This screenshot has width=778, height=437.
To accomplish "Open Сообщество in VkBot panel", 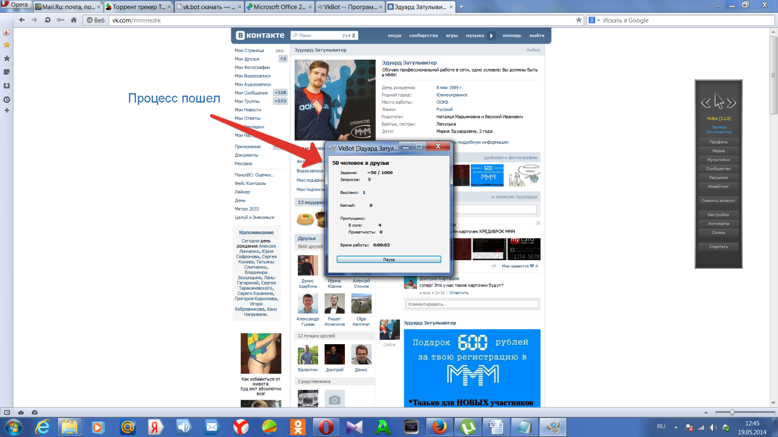I will tap(718, 169).
